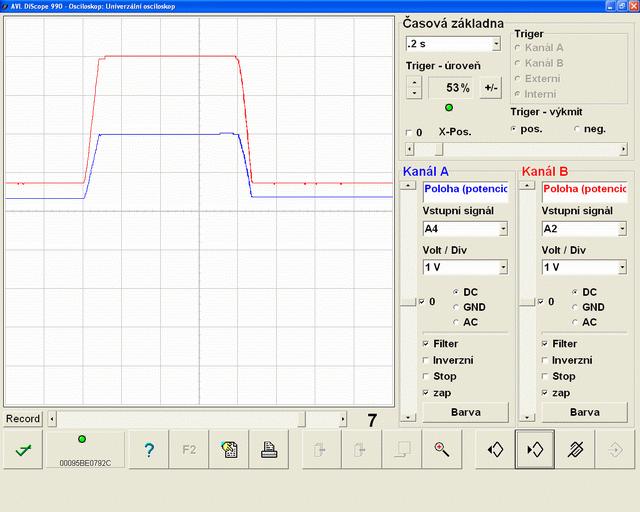Click the X-Pos. horizontal slider

coord(516,149)
